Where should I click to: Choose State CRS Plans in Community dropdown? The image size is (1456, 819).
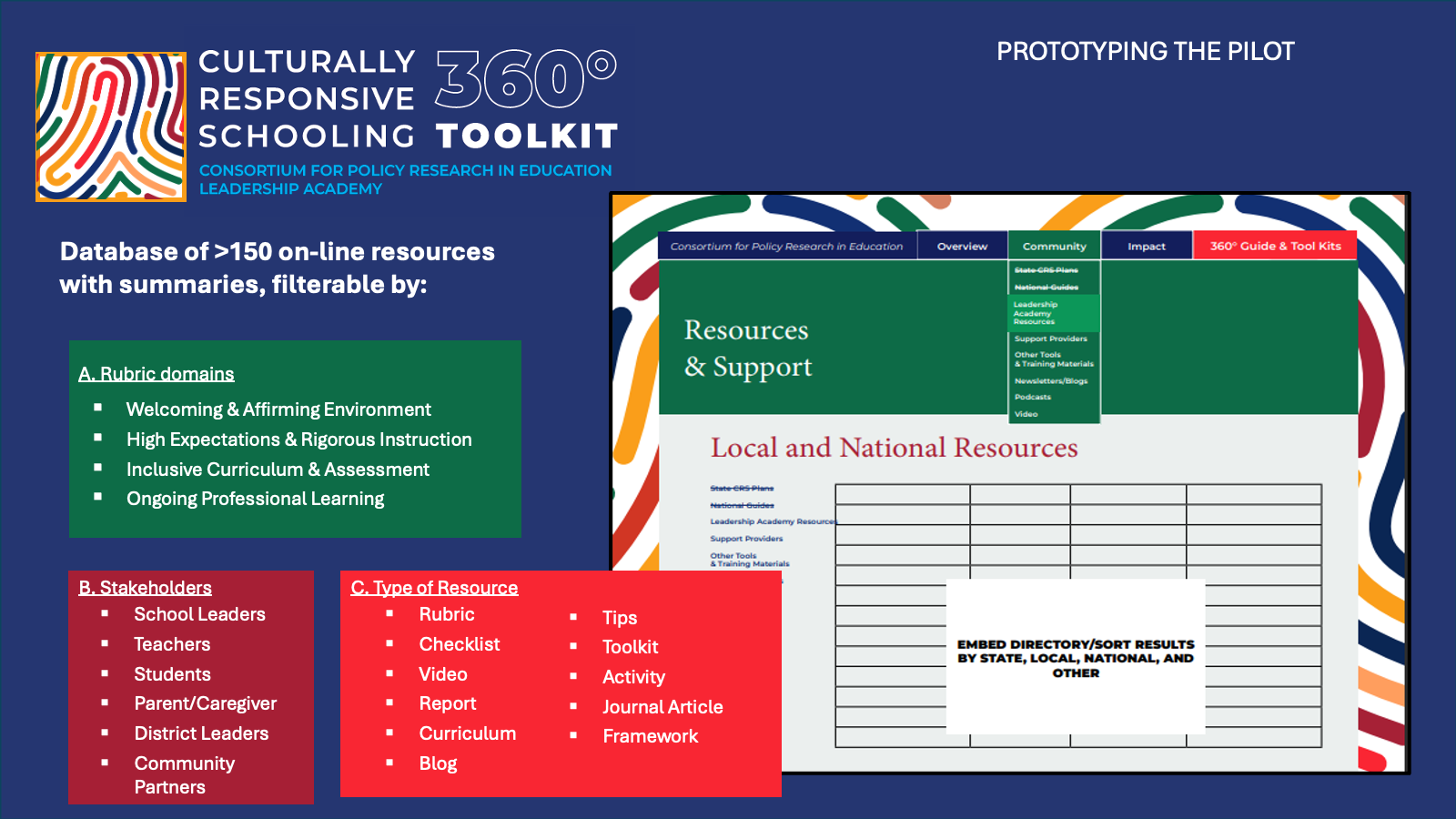(1046, 270)
